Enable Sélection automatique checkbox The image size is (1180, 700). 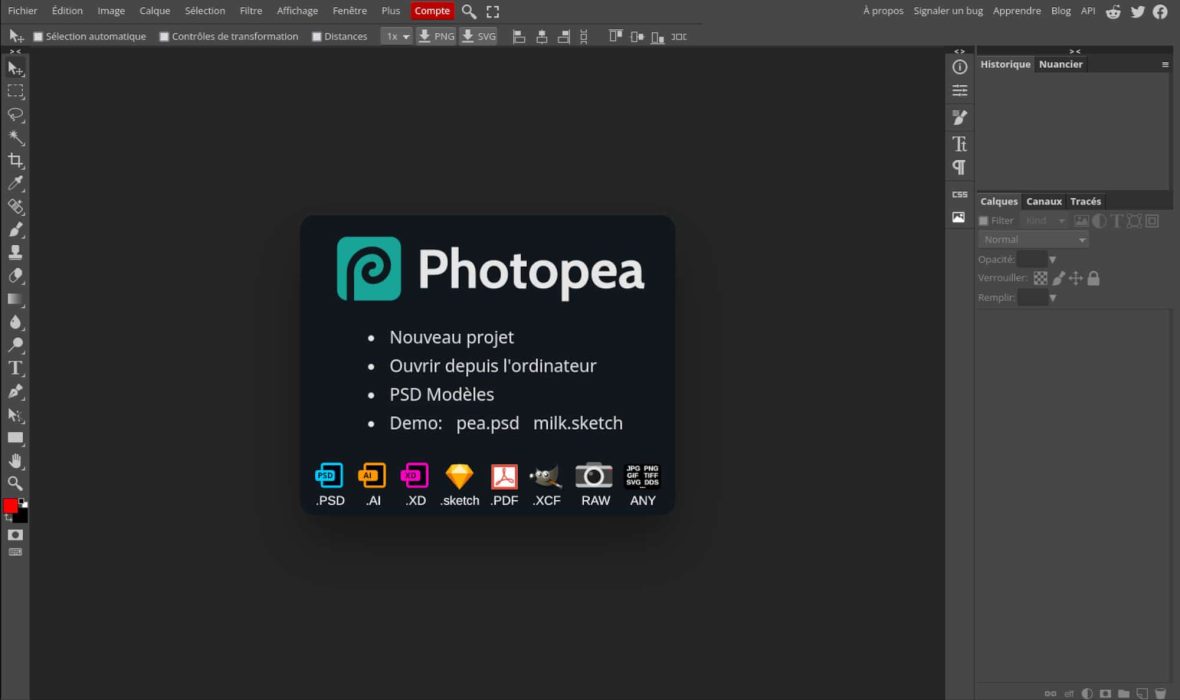pos(39,37)
